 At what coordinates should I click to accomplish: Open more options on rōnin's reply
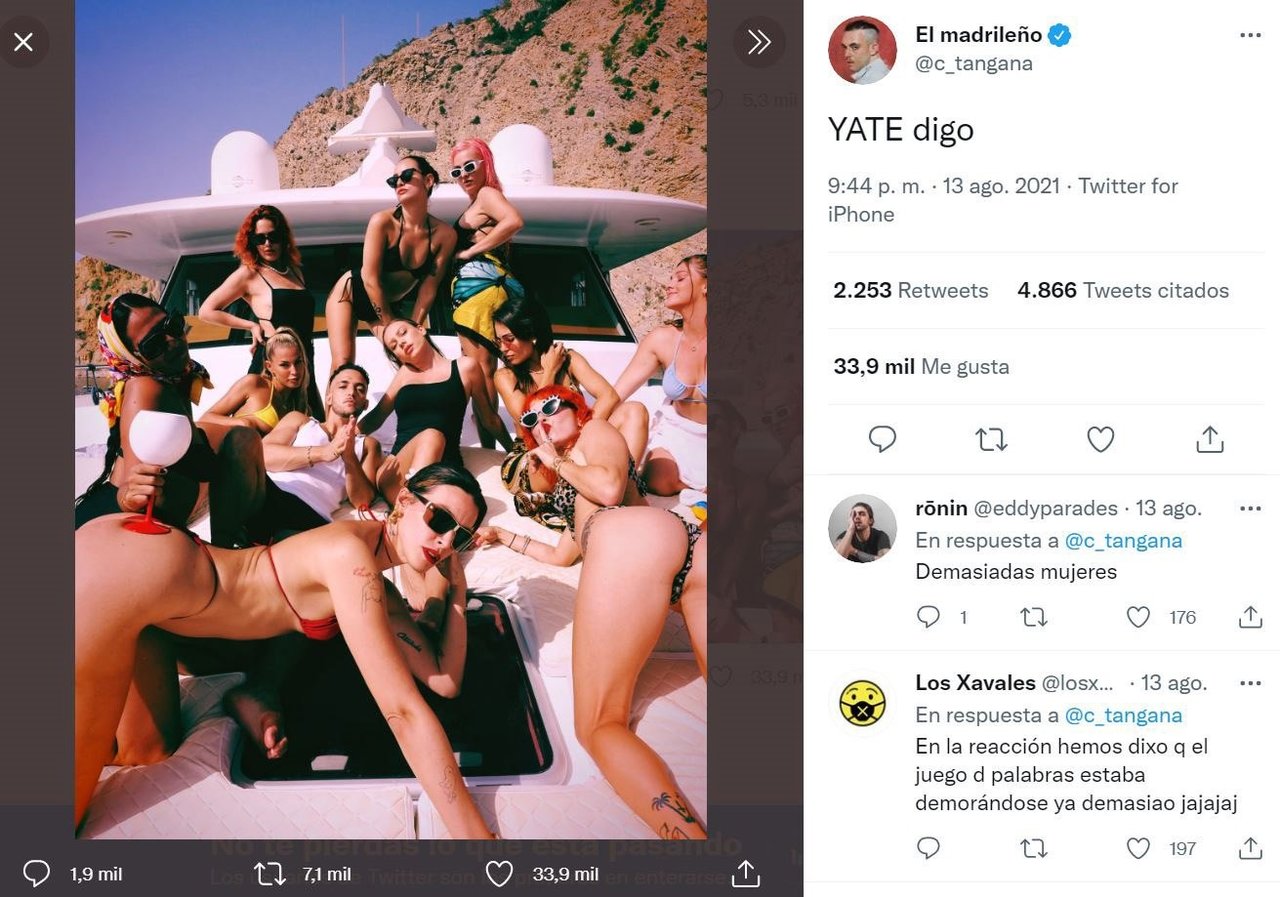1250,509
